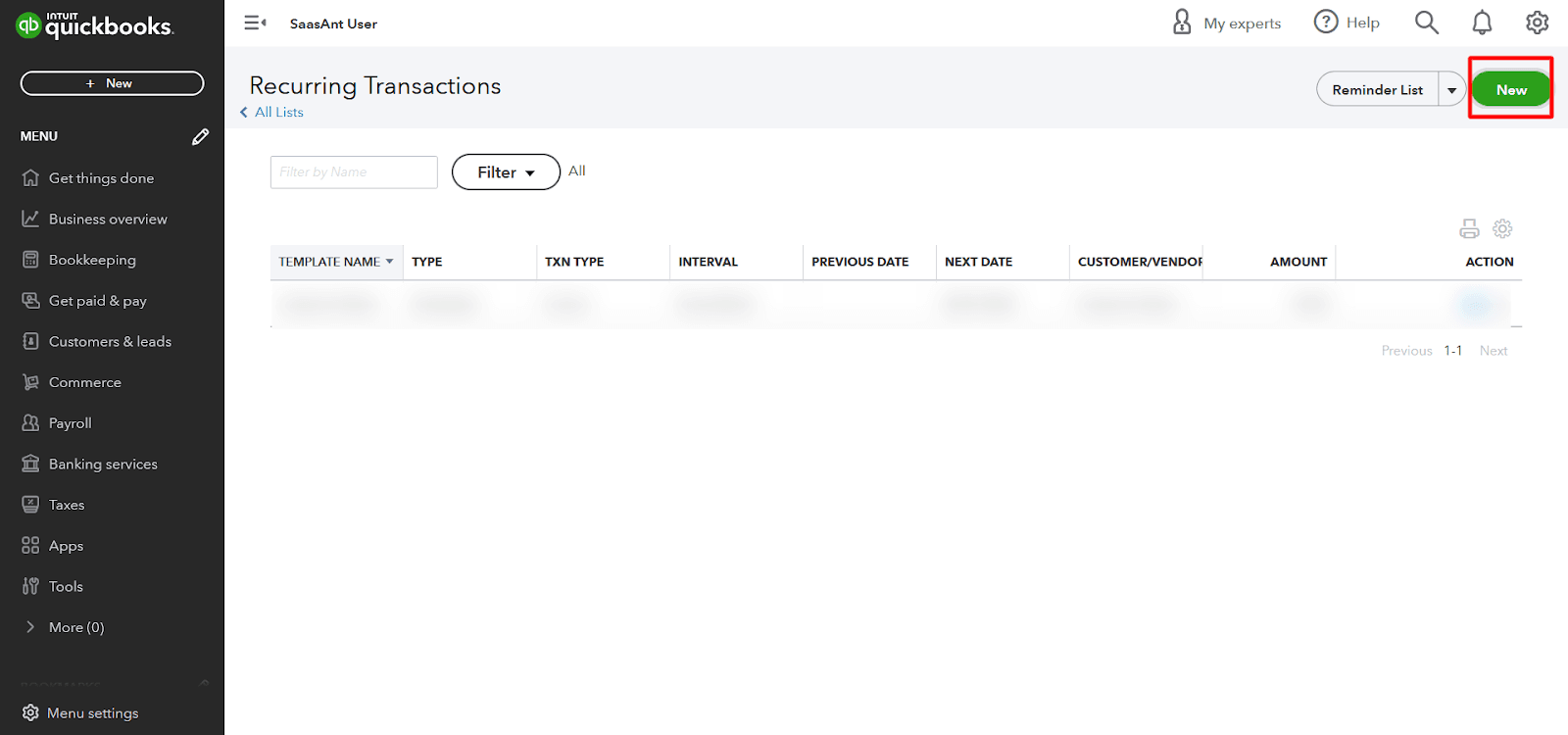The image size is (1568, 735).
Task: Open Banking services
Action: click(103, 464)
